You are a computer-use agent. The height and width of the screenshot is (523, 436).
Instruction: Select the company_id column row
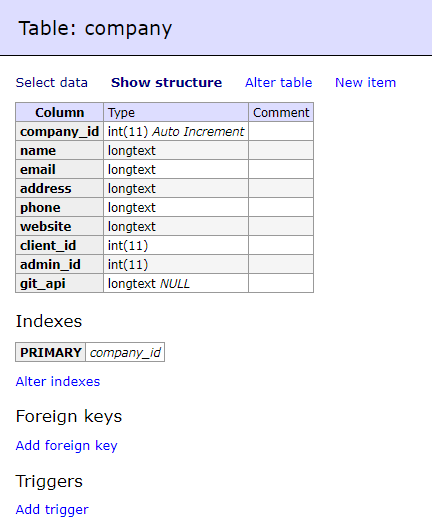coord(164,131)
